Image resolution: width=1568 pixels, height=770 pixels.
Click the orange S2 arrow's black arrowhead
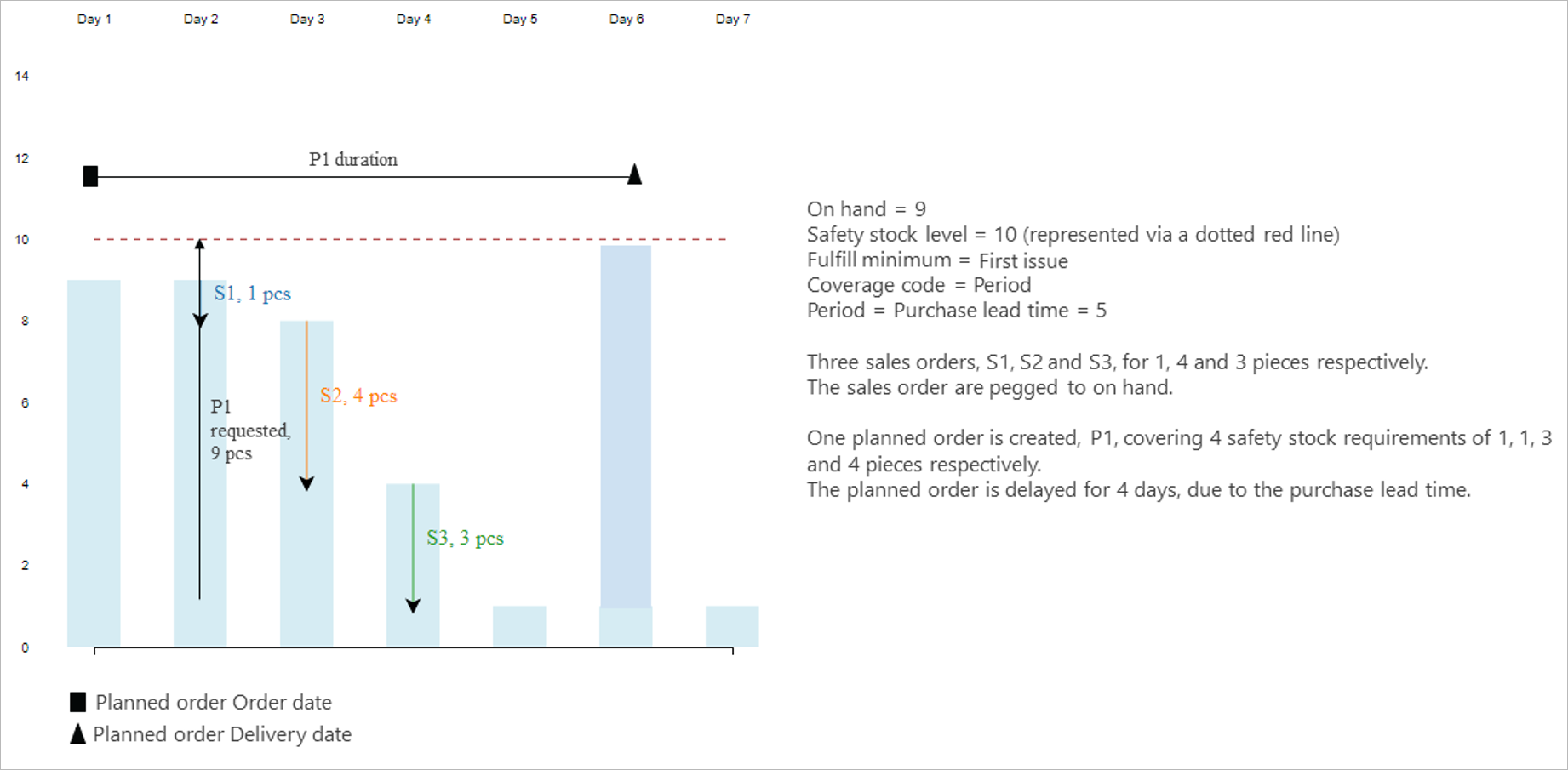306,483
